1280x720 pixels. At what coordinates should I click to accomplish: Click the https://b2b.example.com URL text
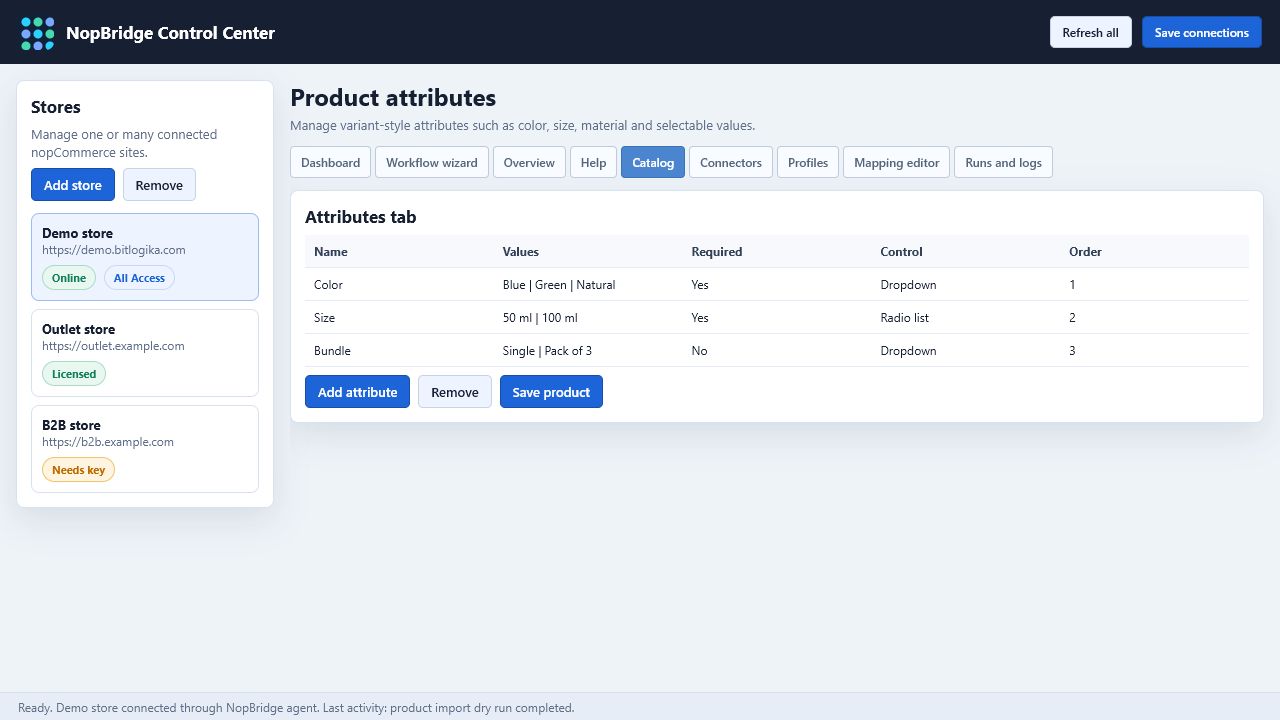[x=108, y=442]
